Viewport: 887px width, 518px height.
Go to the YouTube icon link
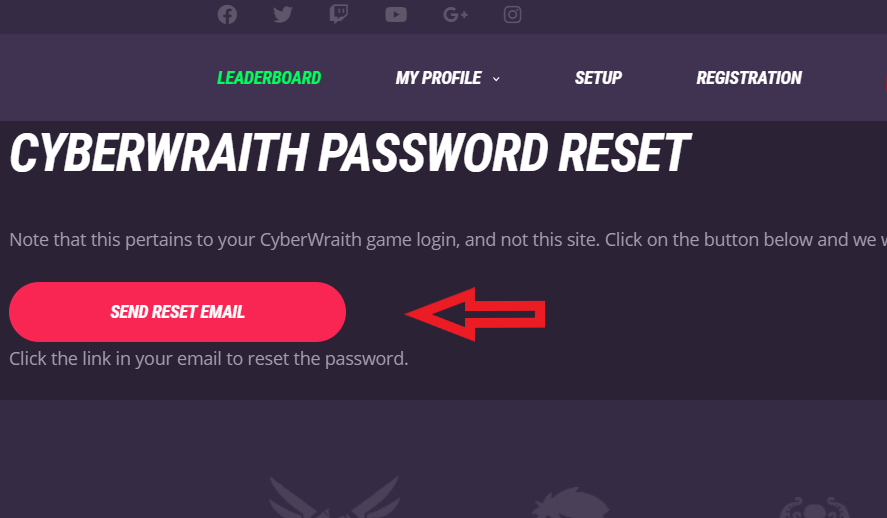(396, 15)
